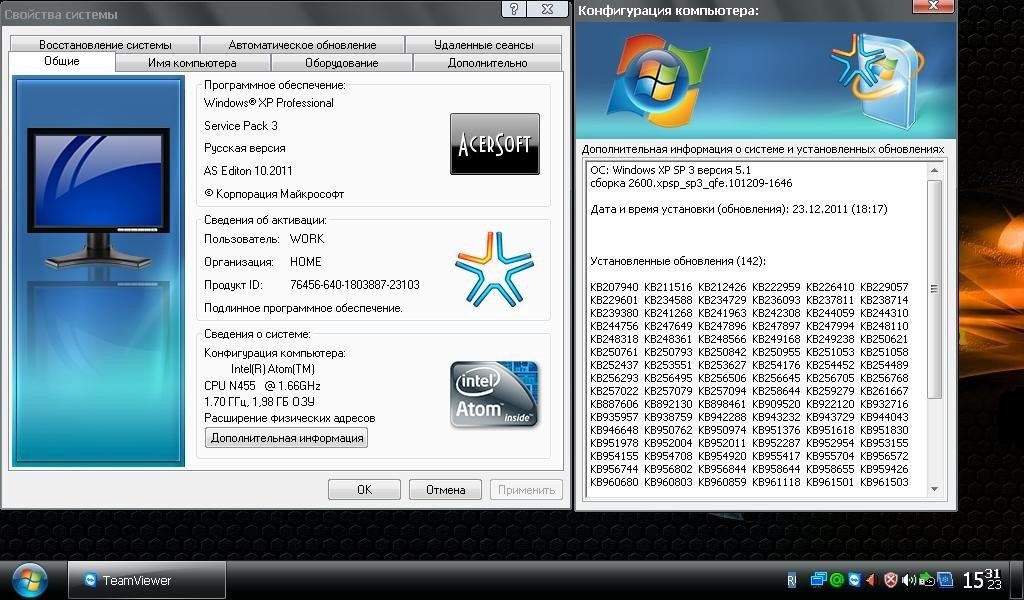Click the question mark help button
Screen dimensions: 1024x600
(x=513, y=9)
